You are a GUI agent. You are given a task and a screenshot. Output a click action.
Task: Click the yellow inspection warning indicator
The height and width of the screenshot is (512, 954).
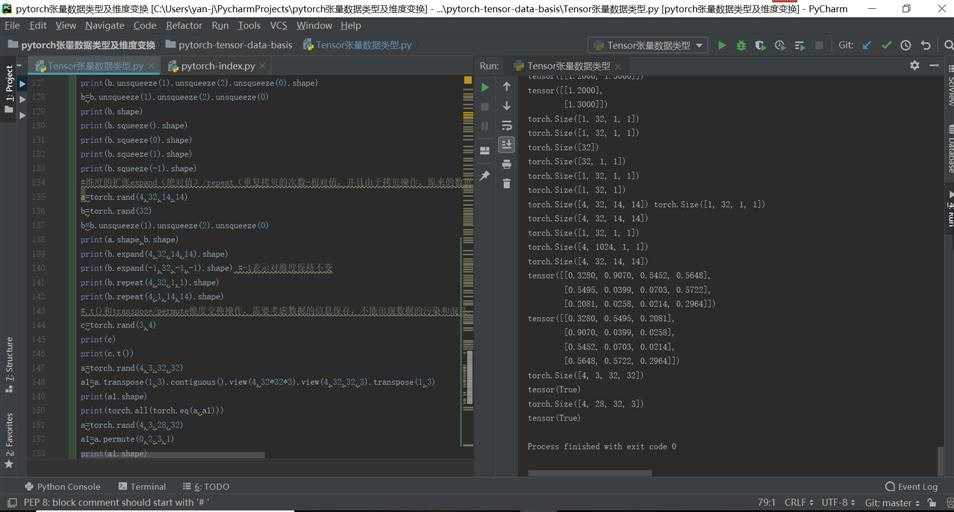coord(468,80)
